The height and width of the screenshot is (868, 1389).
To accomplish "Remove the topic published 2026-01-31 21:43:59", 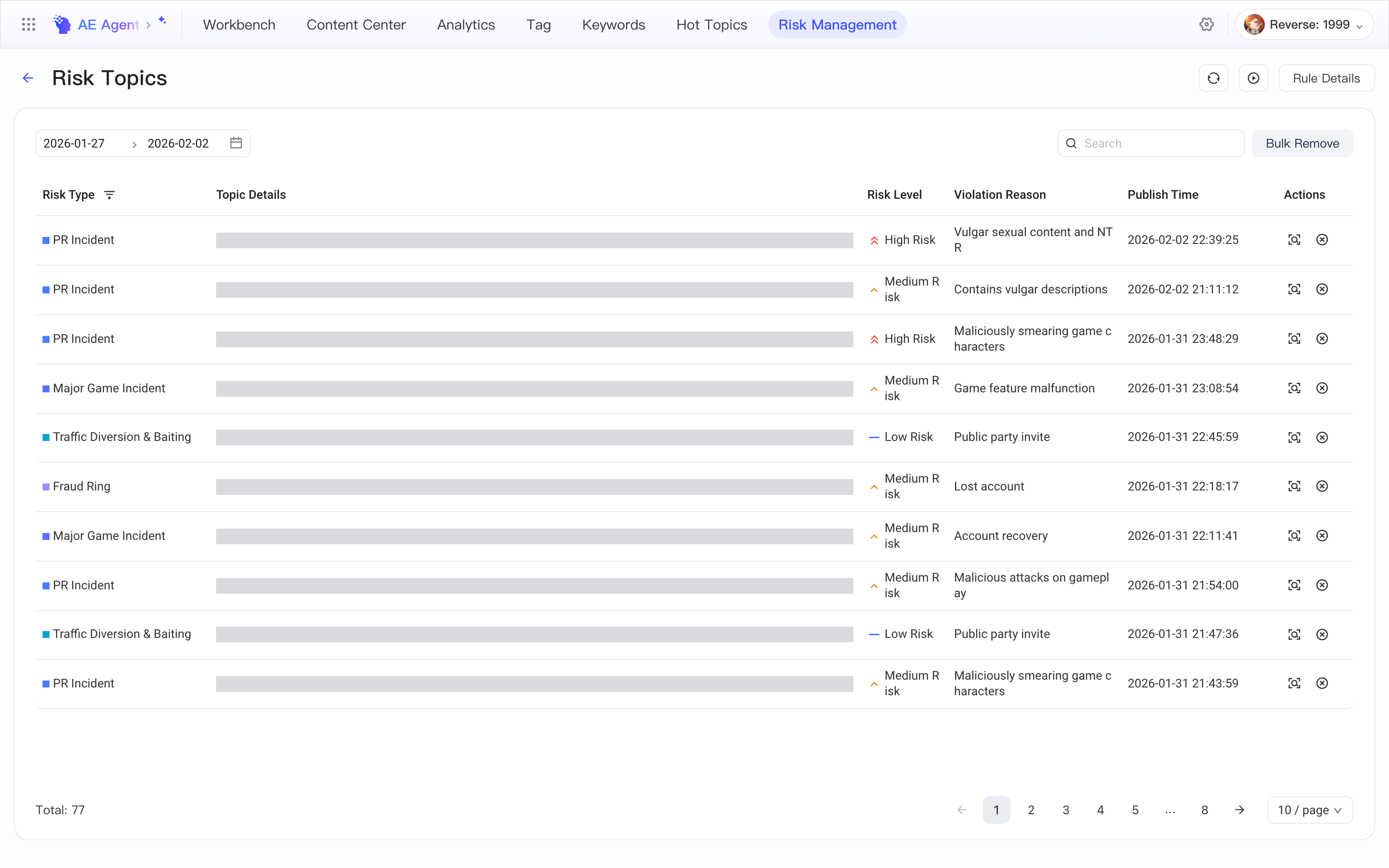I will coord(1322,683).
